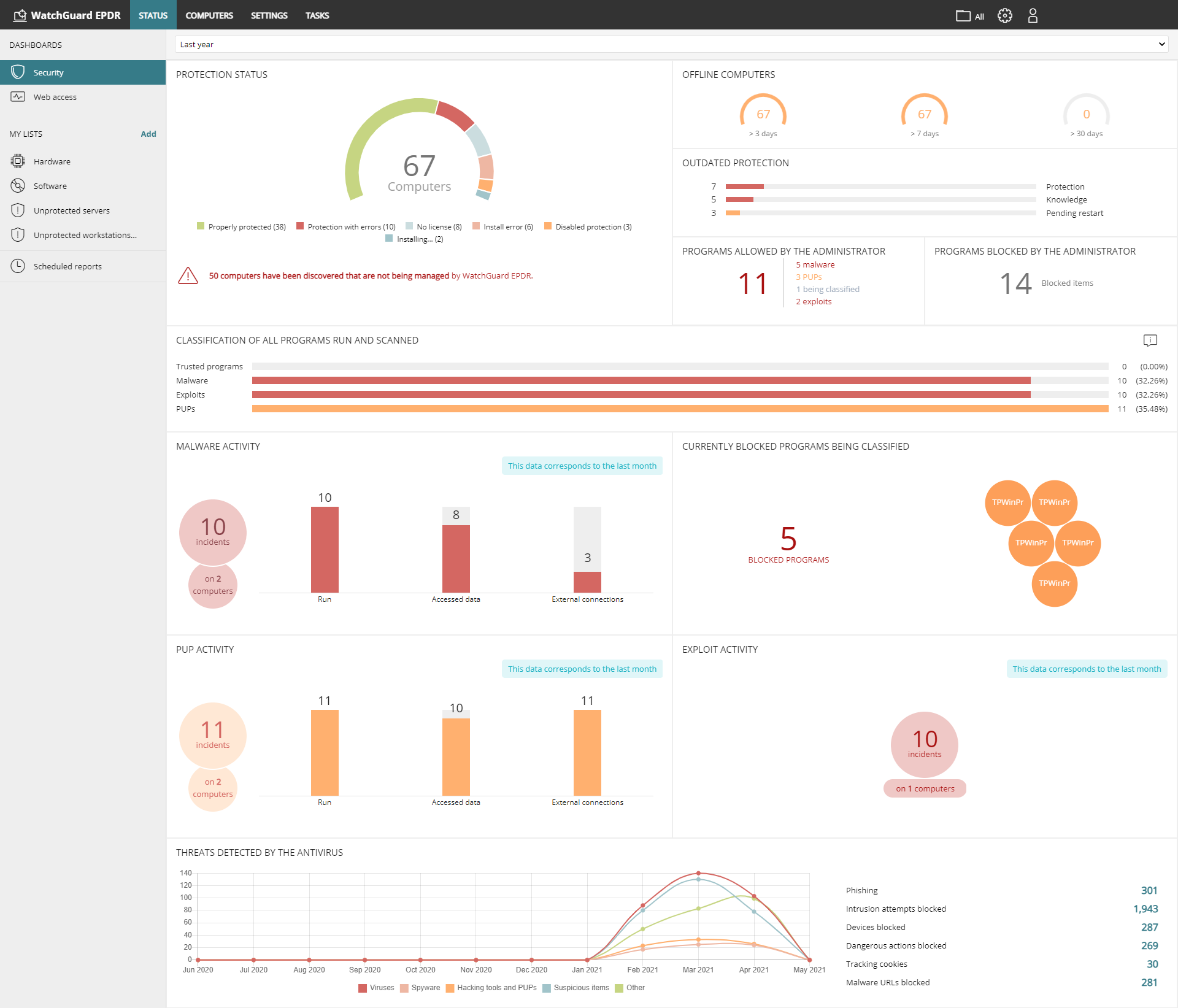Open the Software list via its sidebar icon
The width and height of the screenshot is (1178, 1008).
[18, 185]
